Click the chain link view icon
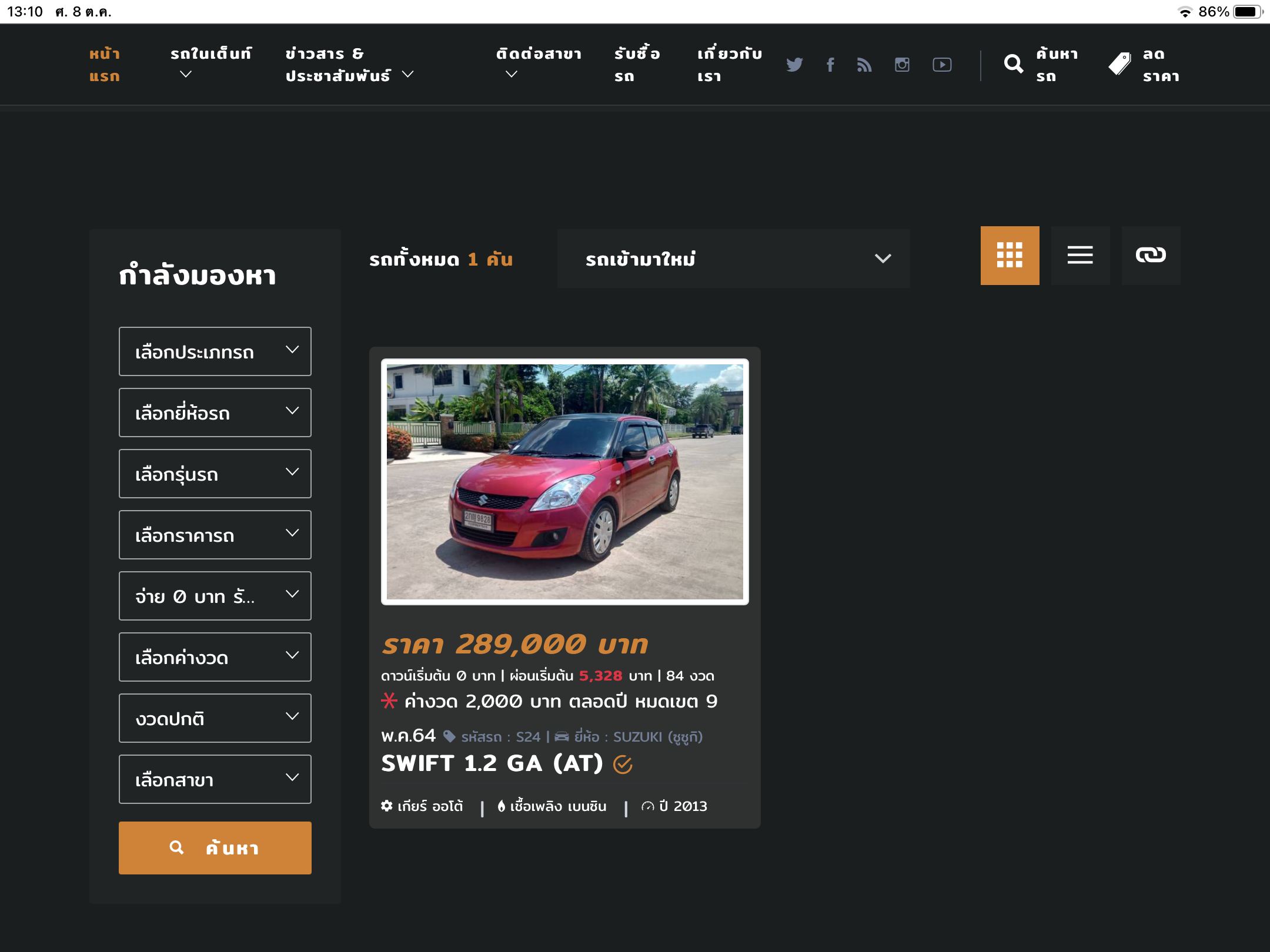 1151,256
